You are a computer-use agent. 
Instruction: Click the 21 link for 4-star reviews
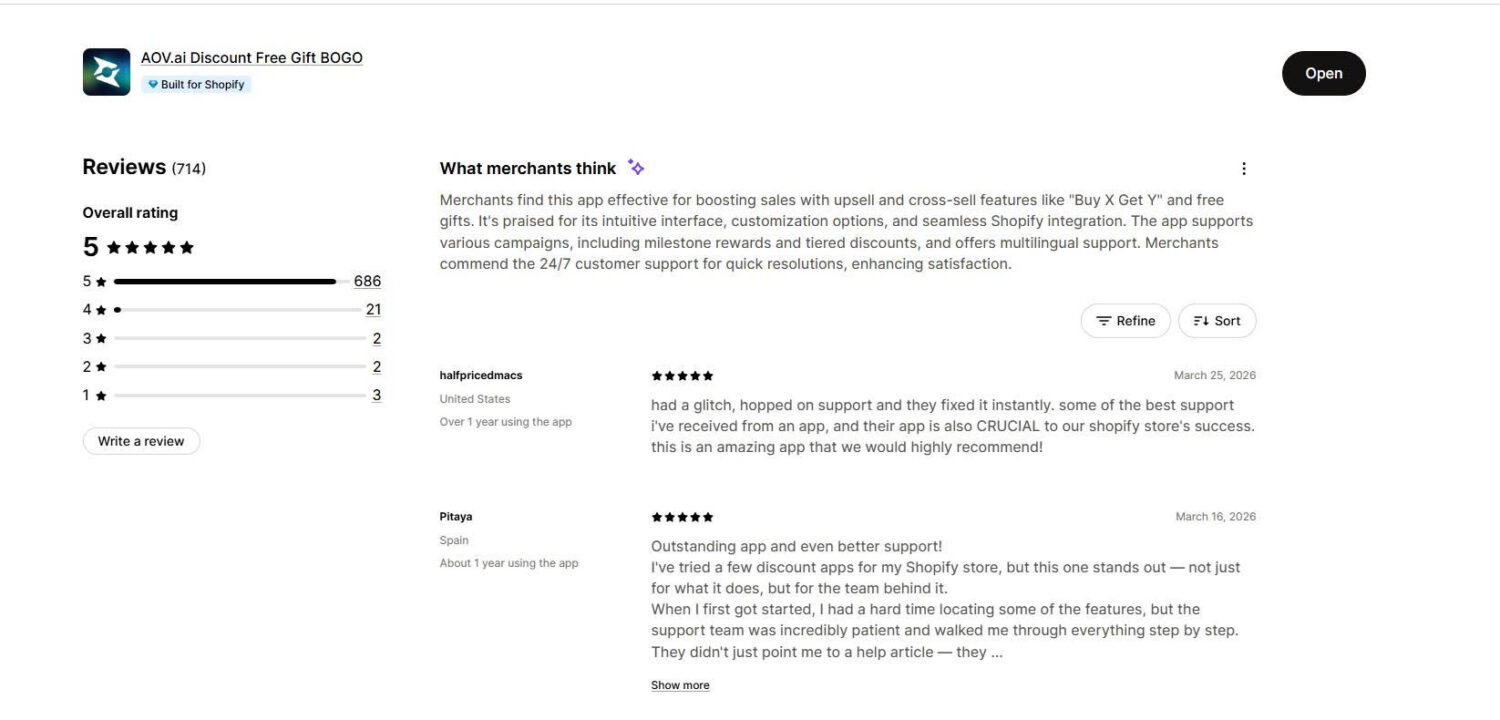[374, 309]
